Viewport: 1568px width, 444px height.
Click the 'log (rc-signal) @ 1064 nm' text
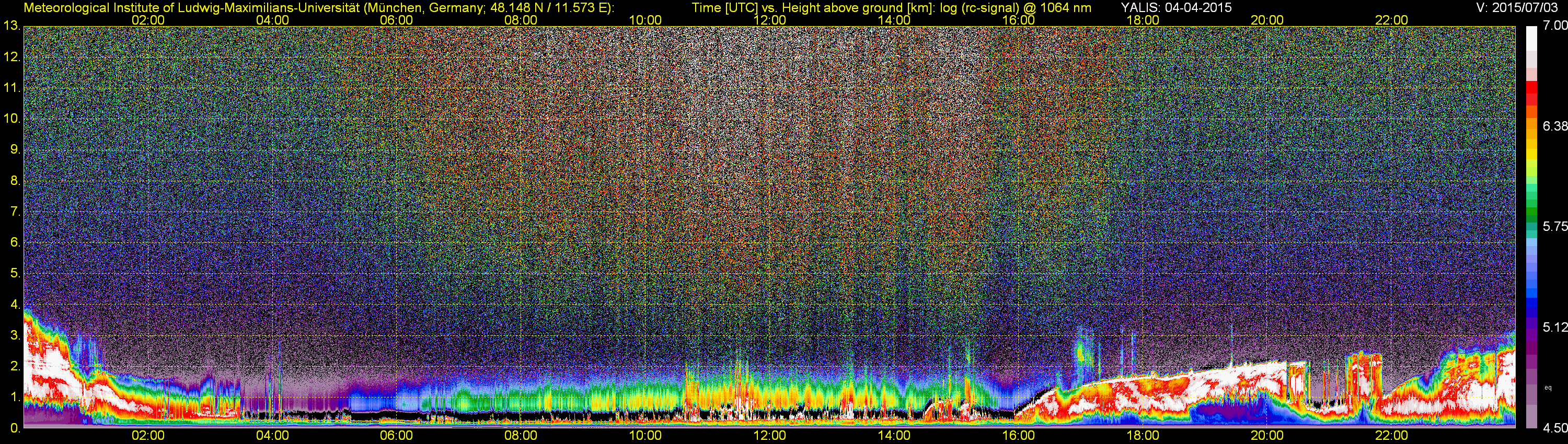click(1016, 7)
